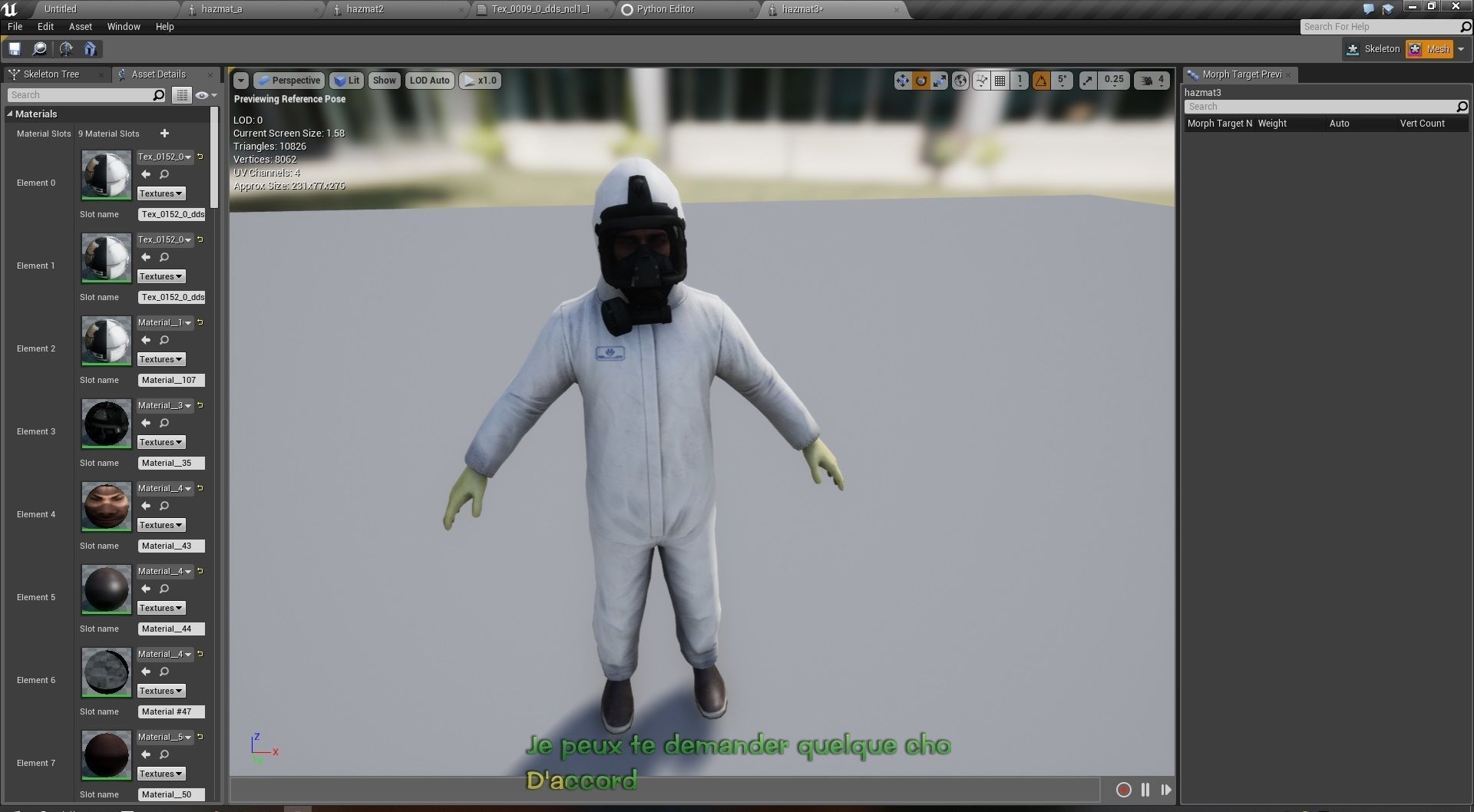Click the Reimport mesh toolbar icon
The width and height of the screenshot is (1474, 812).
(66, 49)
